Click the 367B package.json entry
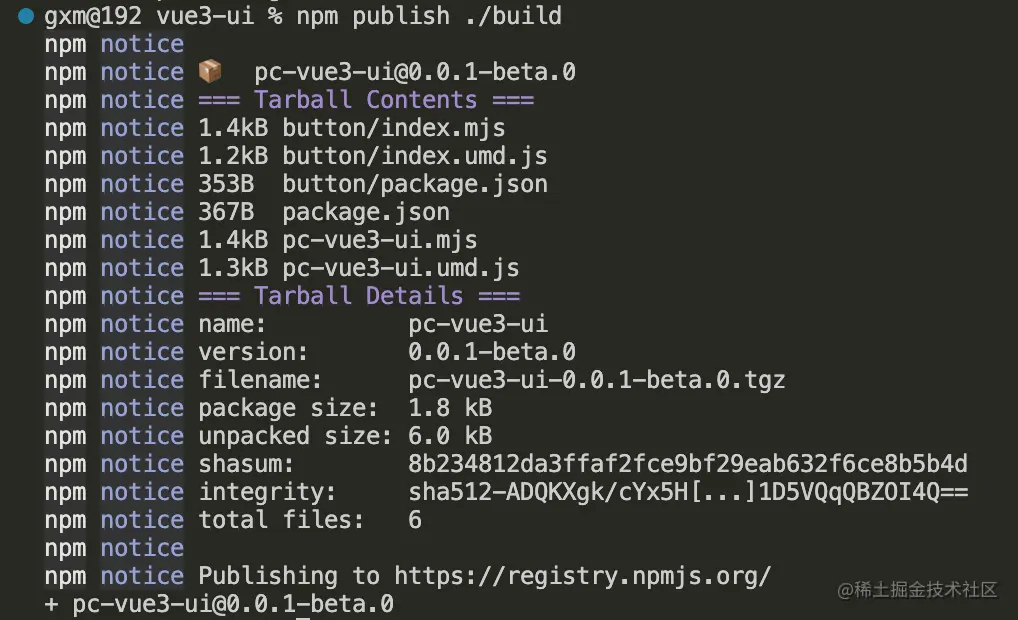This screenshot has width=1018, height=620. click(324, 212)
